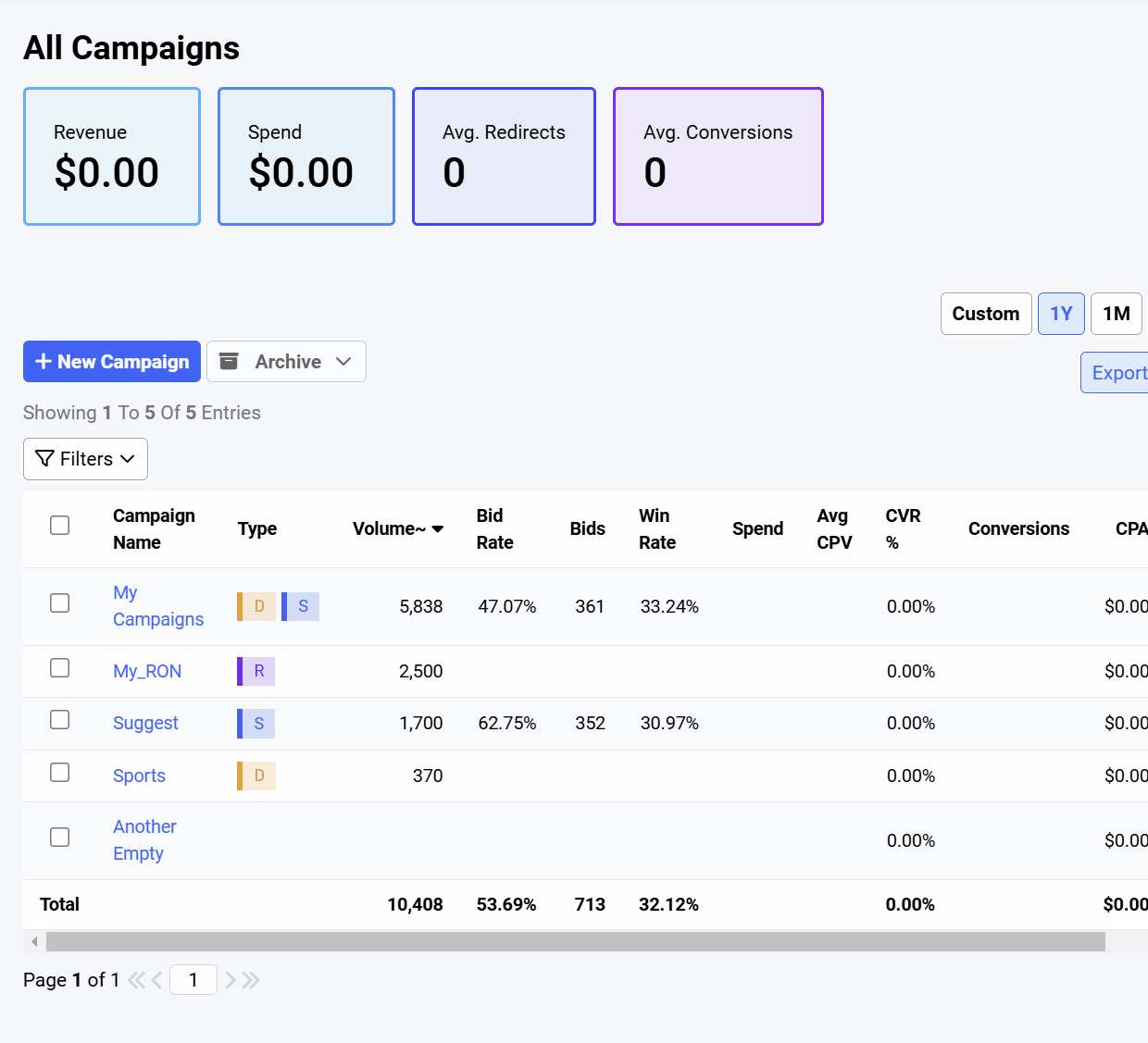
Task: Click the first page double-arrow icon
Action: pyautogui.click(x=136, y=980)
